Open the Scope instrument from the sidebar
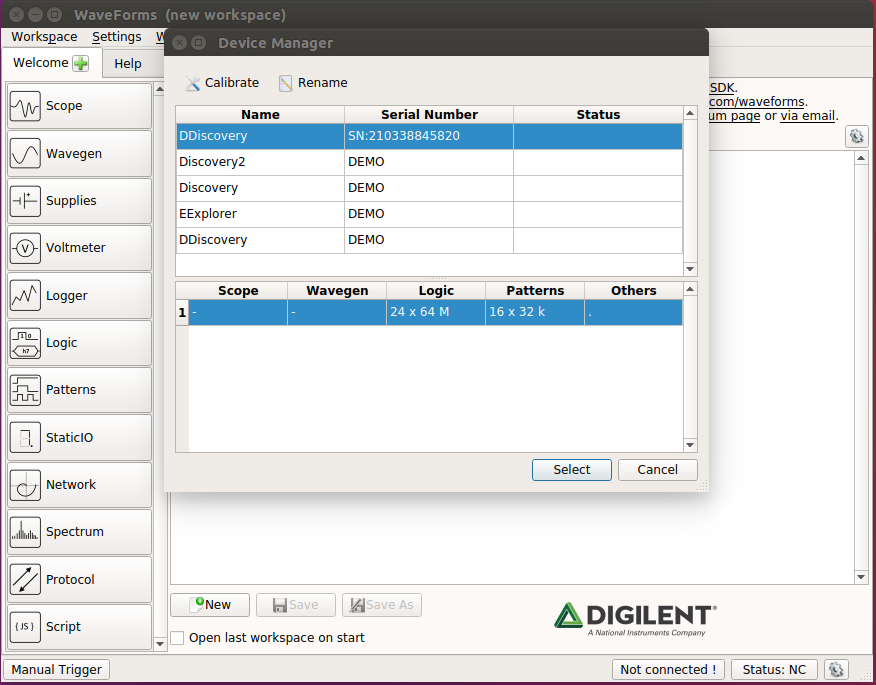Image resolution: width=876 pixels, height=685 pixels. coord(79,106)
